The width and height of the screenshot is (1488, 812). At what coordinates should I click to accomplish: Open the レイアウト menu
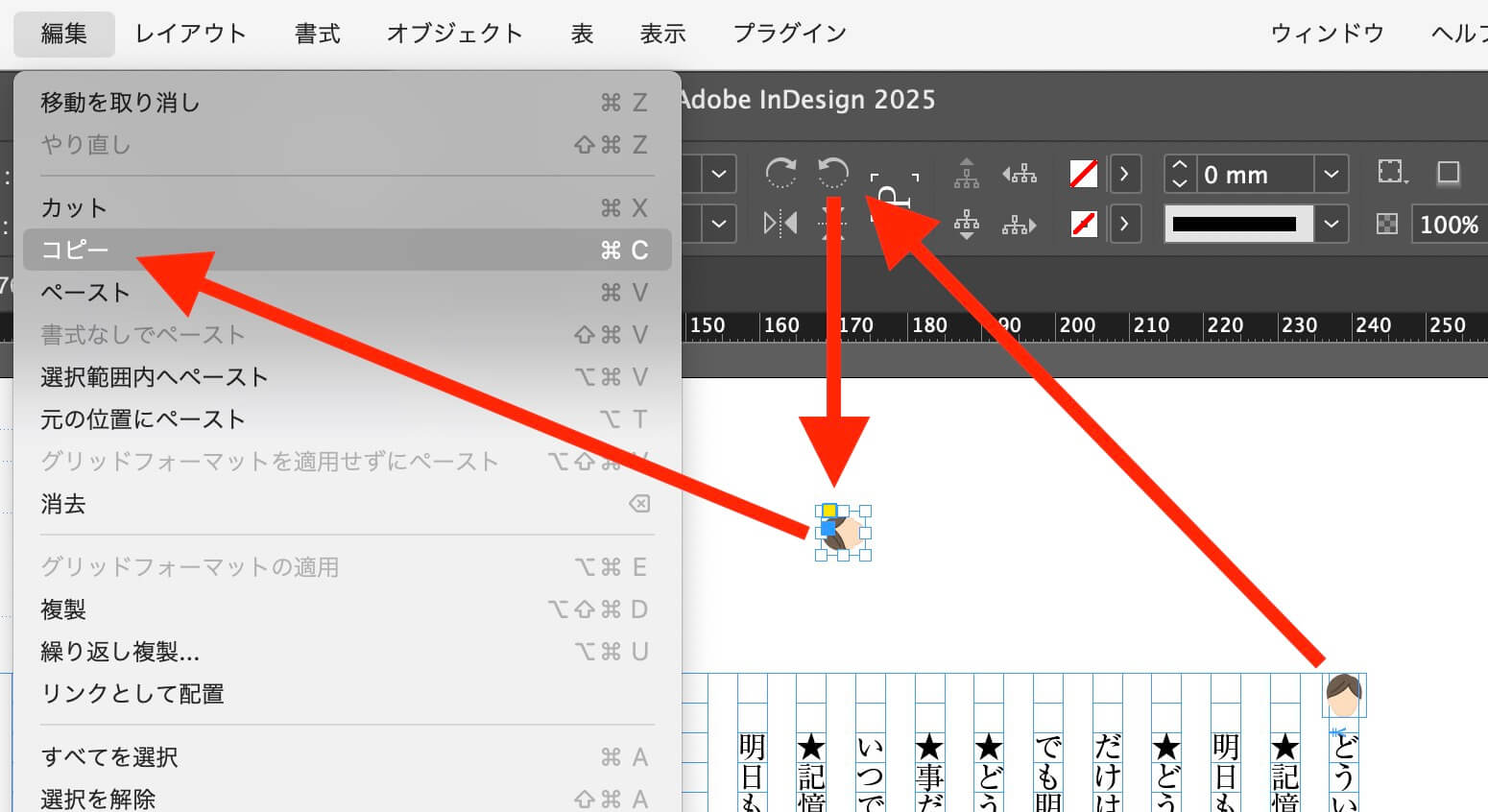[190, 34]
